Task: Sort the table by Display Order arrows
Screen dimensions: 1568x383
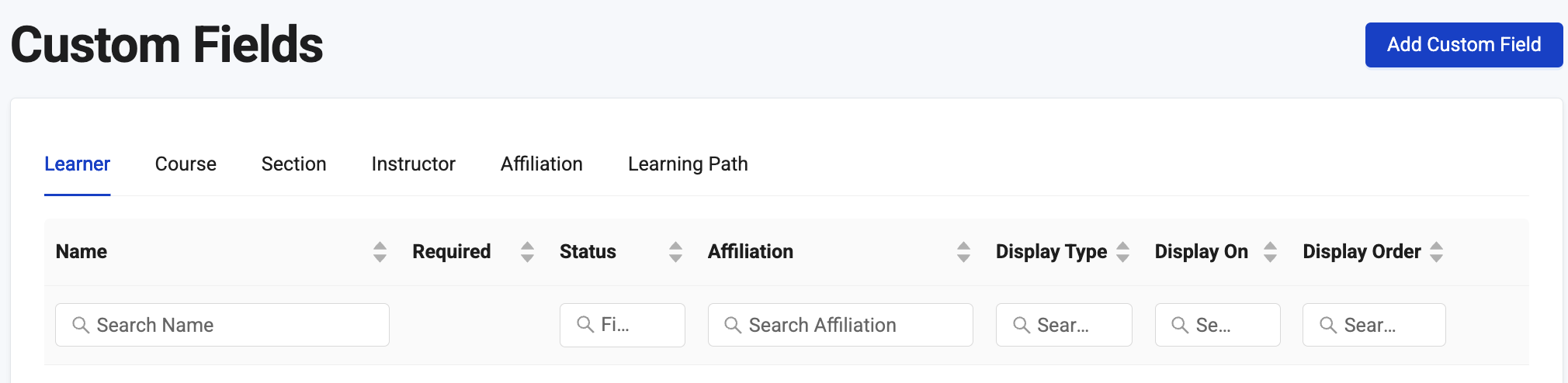Action: pyautogui.click(x=1436, y=252)
